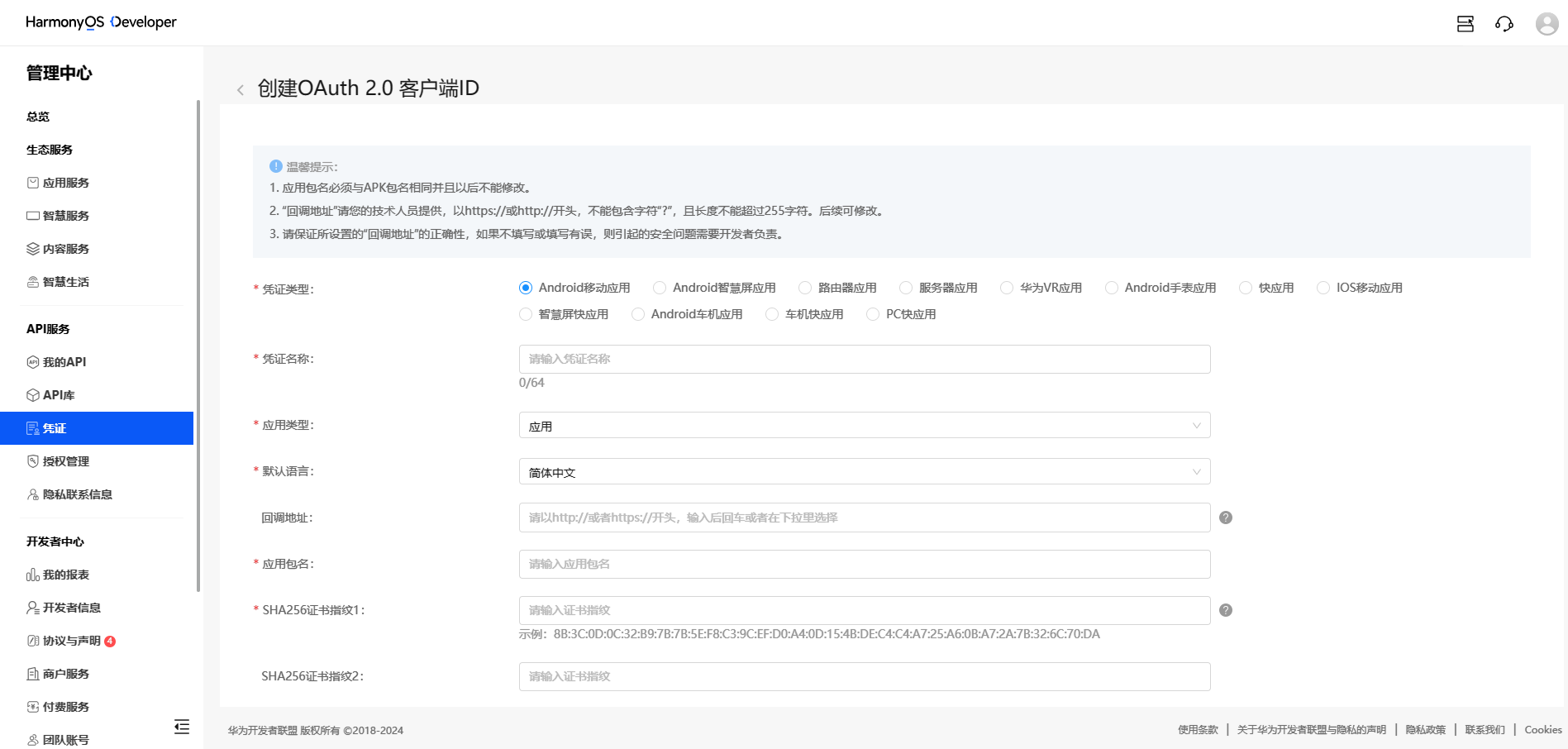Open the 应用服务 sidebar section
This screenshot has width=1568, height=749.
click(x=66, y=183)
